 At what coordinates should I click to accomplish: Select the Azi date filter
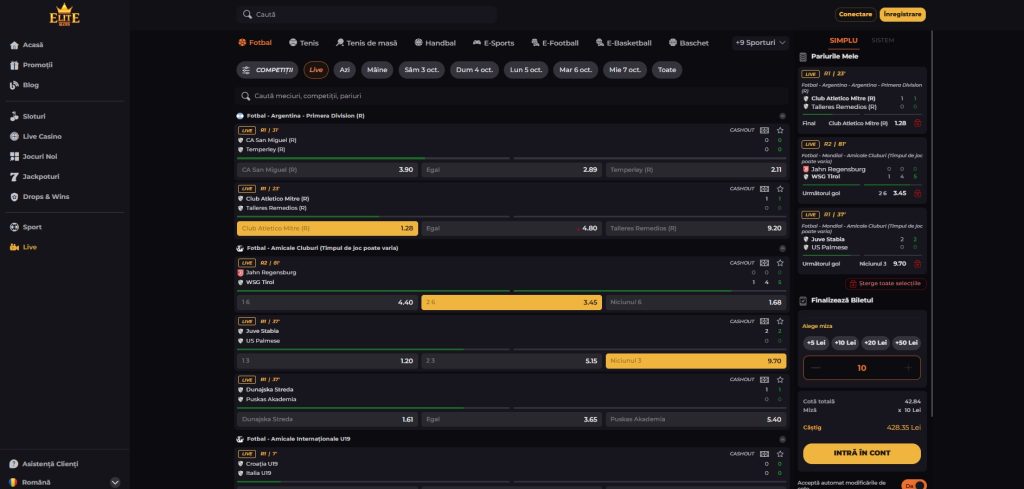[x=345, y=70]
